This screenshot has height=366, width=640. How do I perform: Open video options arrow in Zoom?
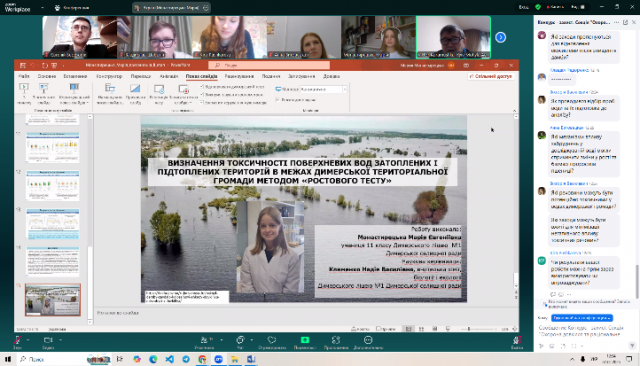click(x=60, y=339)
